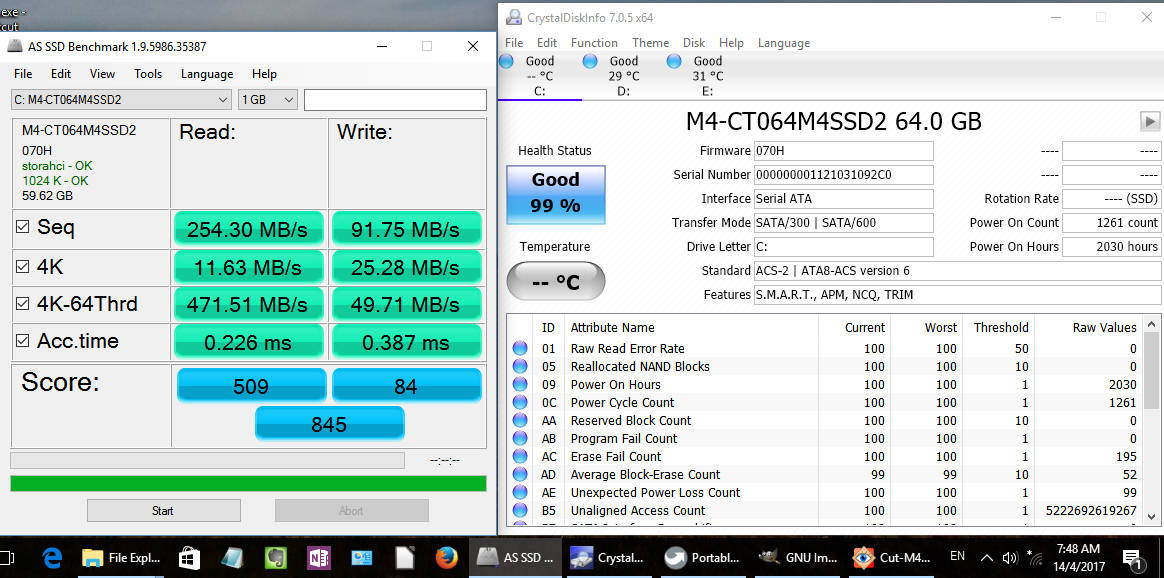Open Theme menu in CrystalDiskInfo
Screen dimensions: 1164x578
pos(650,43)
